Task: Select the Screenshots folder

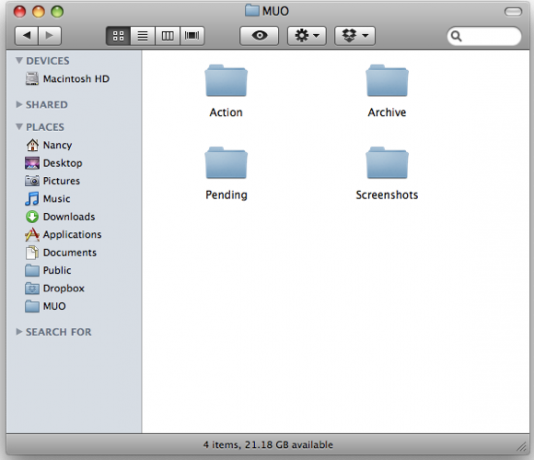Action: (x=387, y=173)
